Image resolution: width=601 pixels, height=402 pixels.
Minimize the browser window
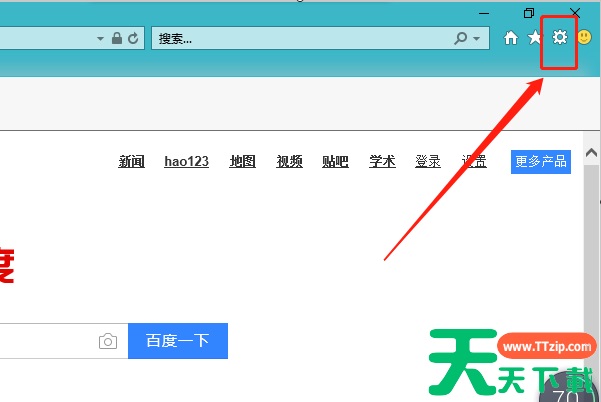484,13
